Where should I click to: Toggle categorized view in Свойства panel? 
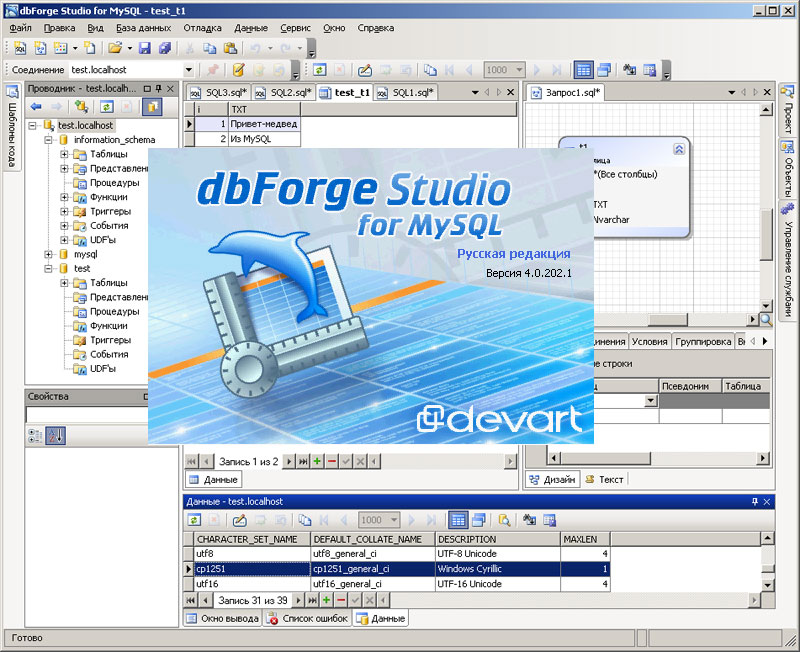35,436
